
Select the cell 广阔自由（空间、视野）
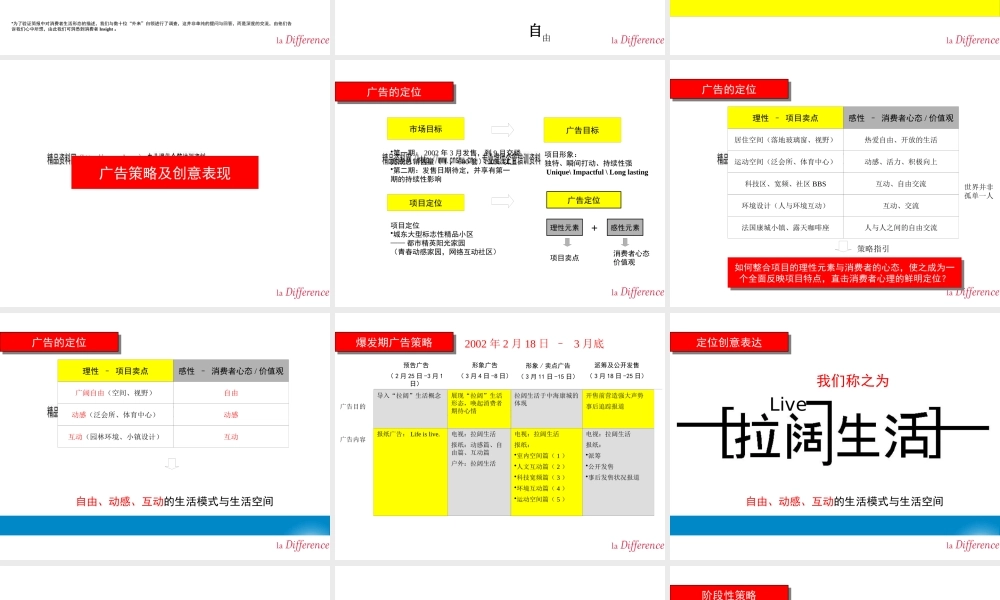click(x=115, y=393)
